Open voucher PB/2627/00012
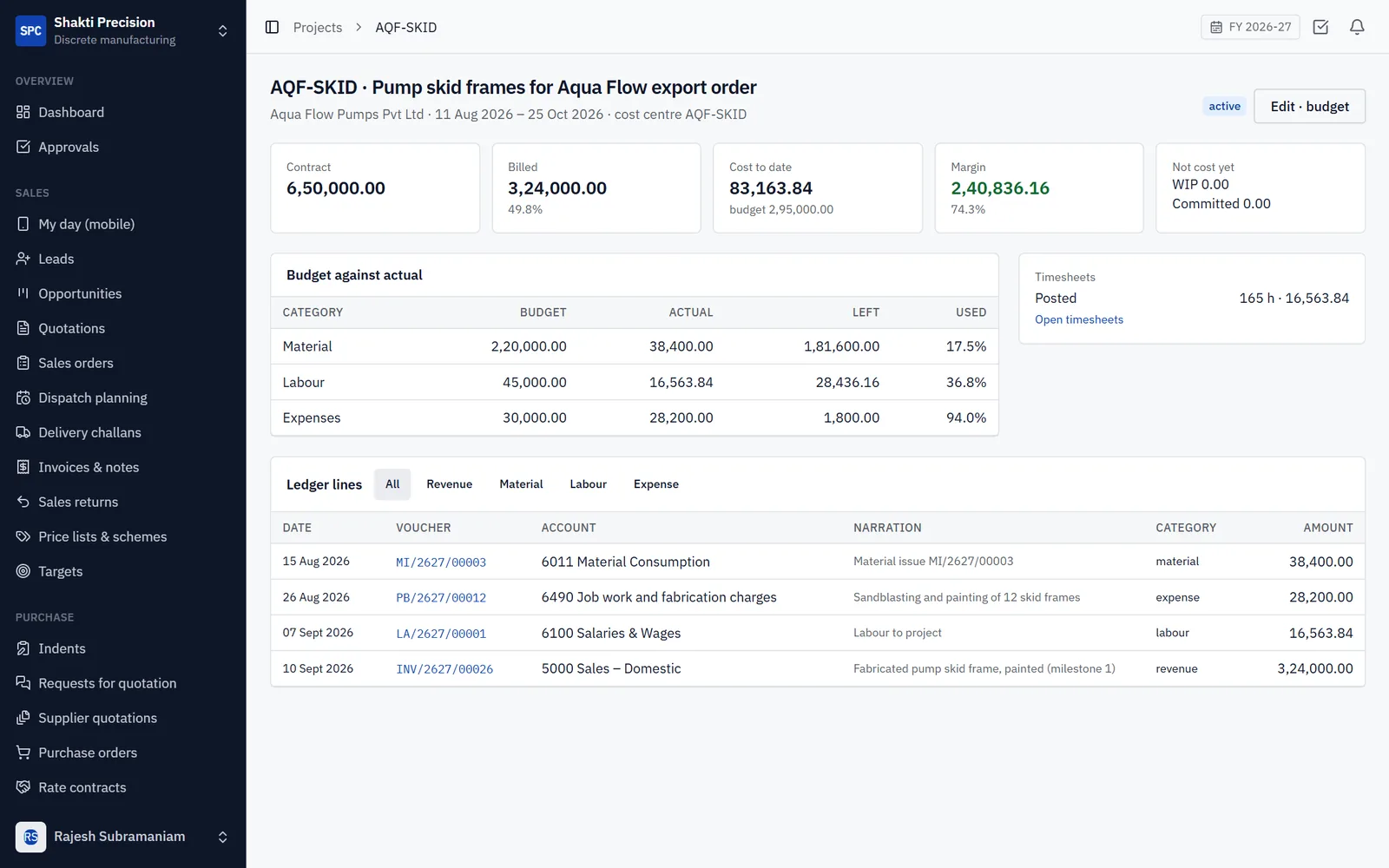 pos(441,598)
